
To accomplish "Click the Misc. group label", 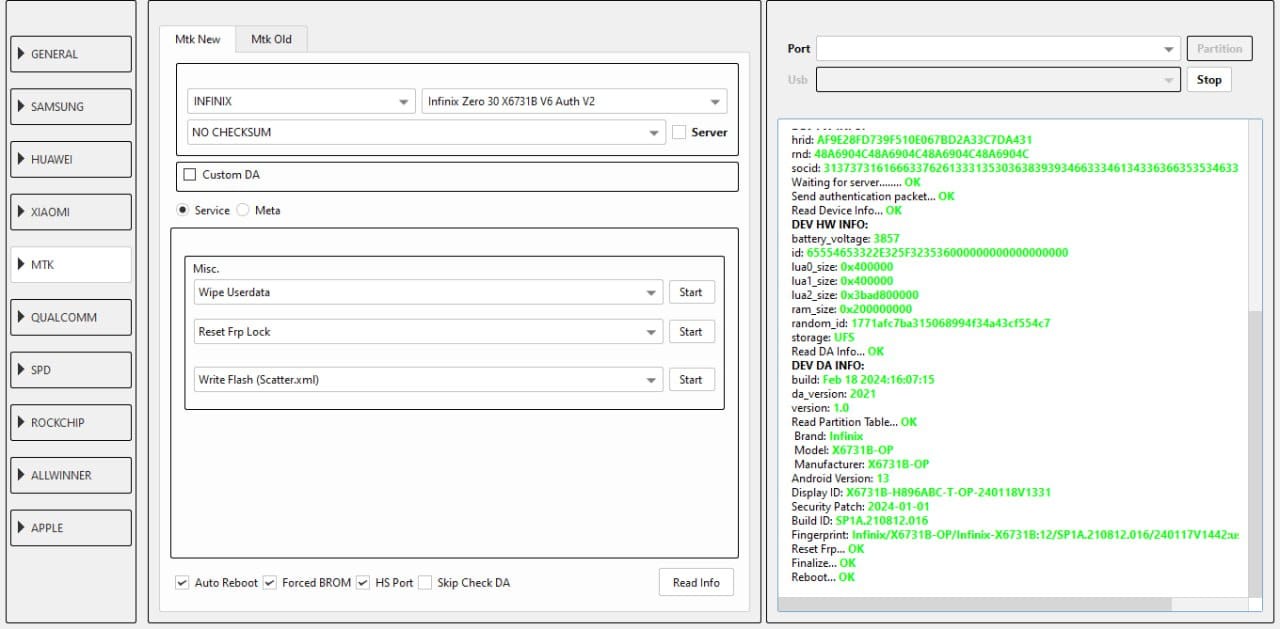I will [206, 269].
